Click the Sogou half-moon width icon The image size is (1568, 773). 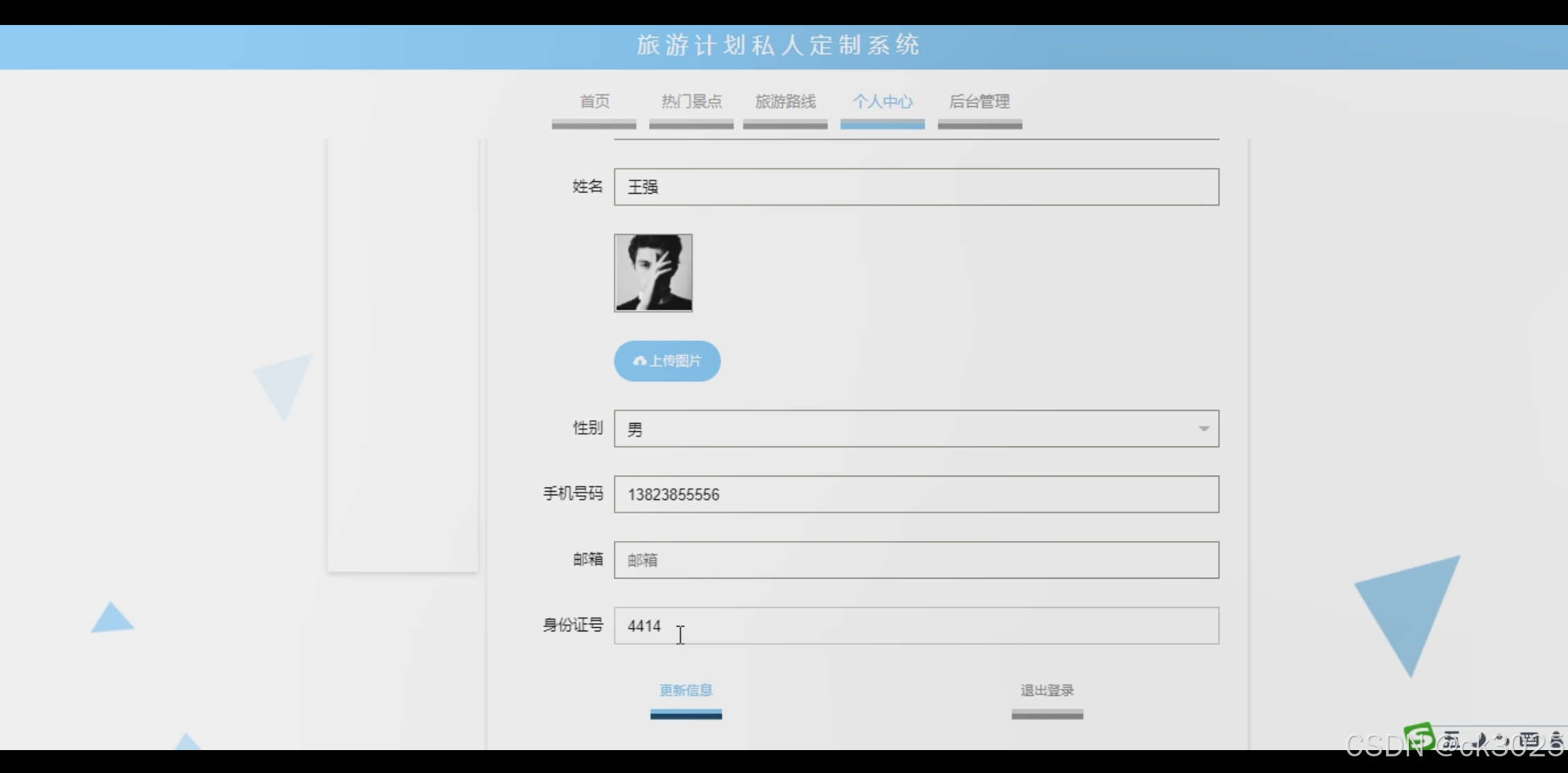1482,740
